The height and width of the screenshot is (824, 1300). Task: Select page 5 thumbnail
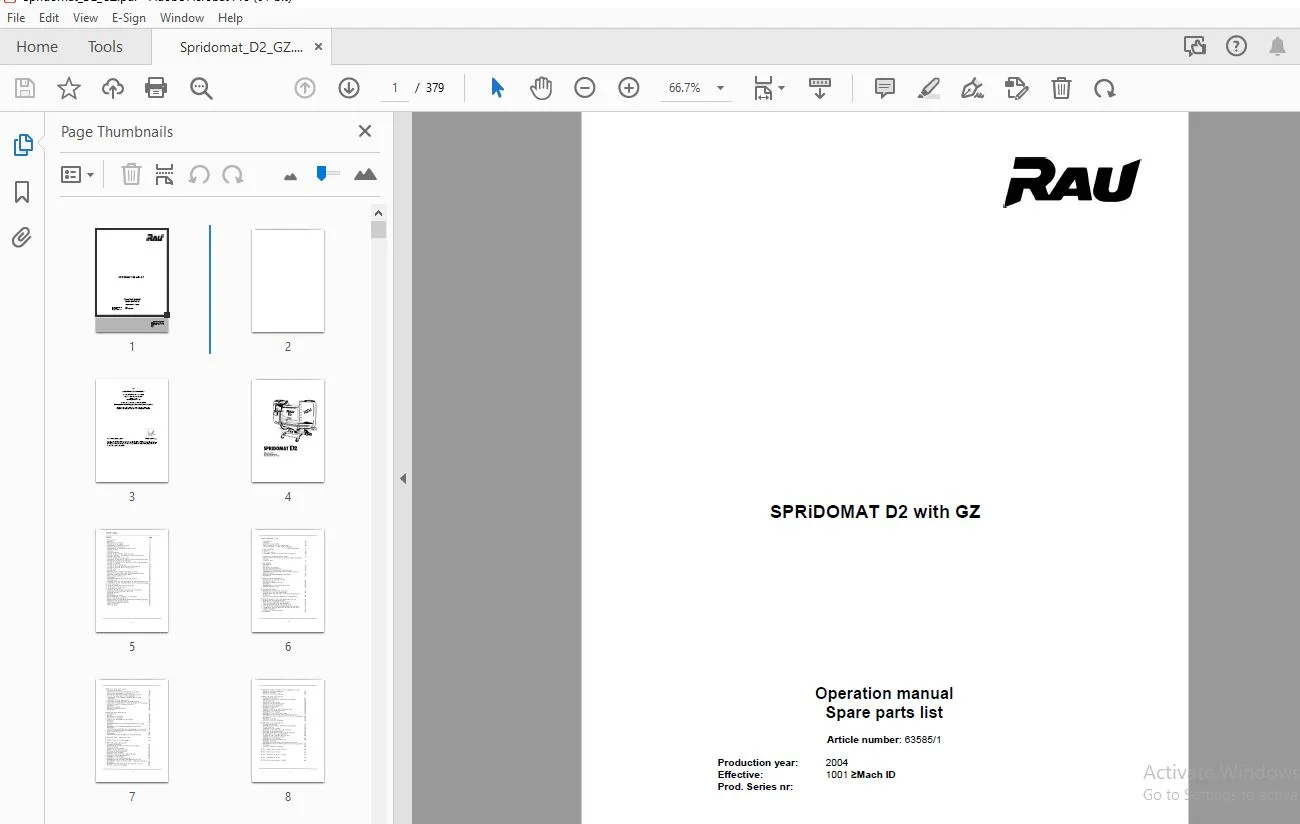(x=132, y=580)
